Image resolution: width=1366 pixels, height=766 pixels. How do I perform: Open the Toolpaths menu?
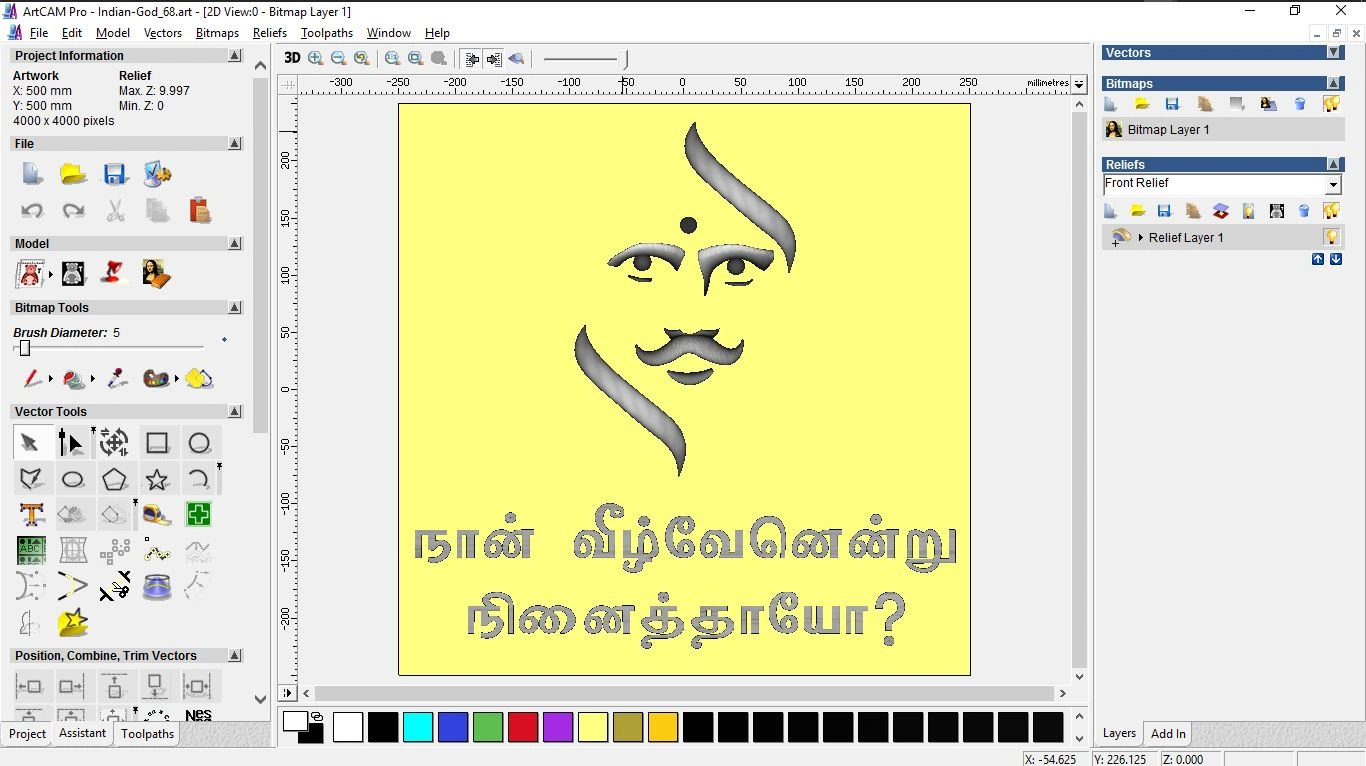point(327,33)
